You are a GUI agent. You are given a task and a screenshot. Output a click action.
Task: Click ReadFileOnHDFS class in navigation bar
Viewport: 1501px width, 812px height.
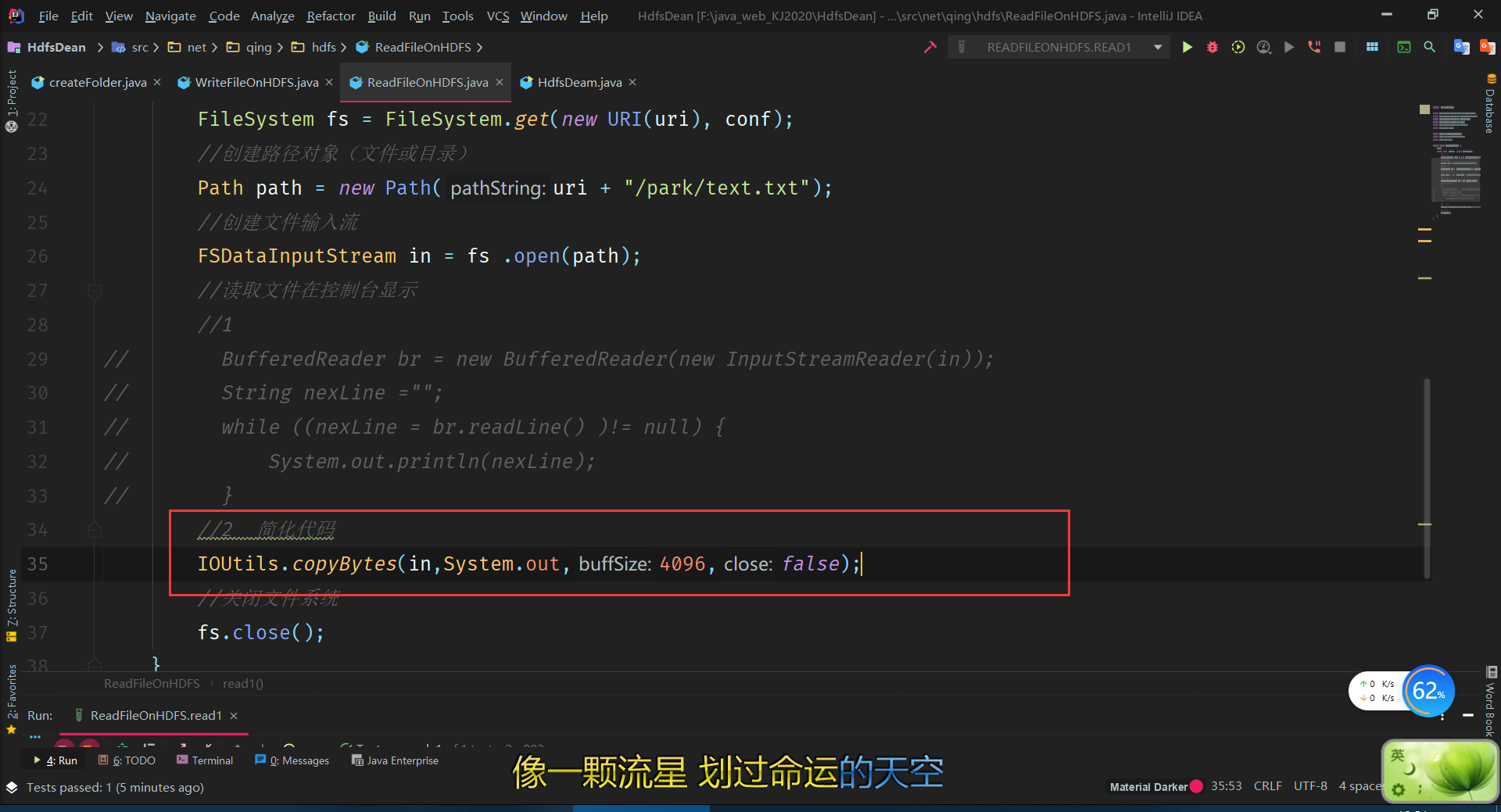[x=414, y=47]
